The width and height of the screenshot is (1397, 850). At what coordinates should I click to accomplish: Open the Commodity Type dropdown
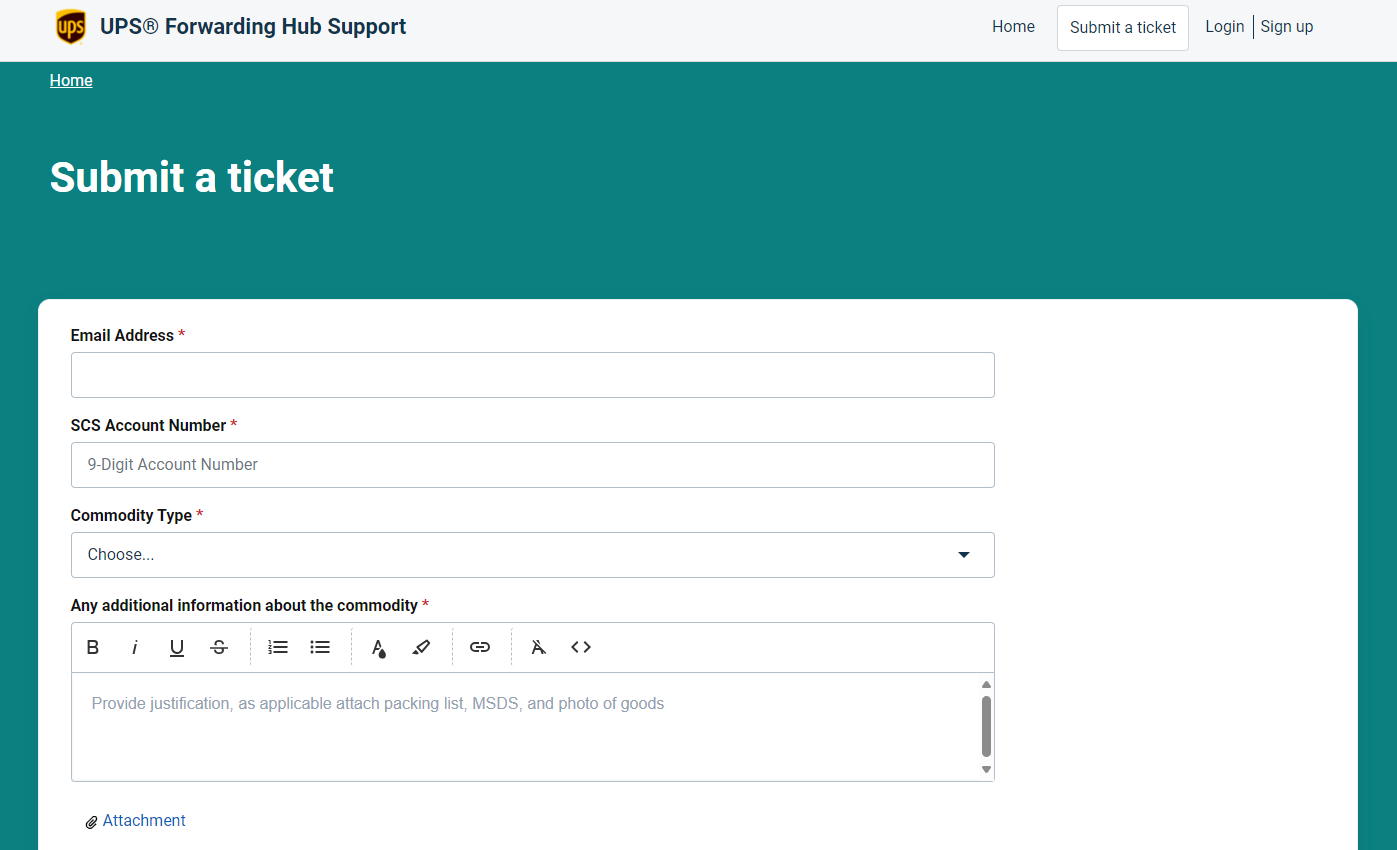[x=532, y=555]
